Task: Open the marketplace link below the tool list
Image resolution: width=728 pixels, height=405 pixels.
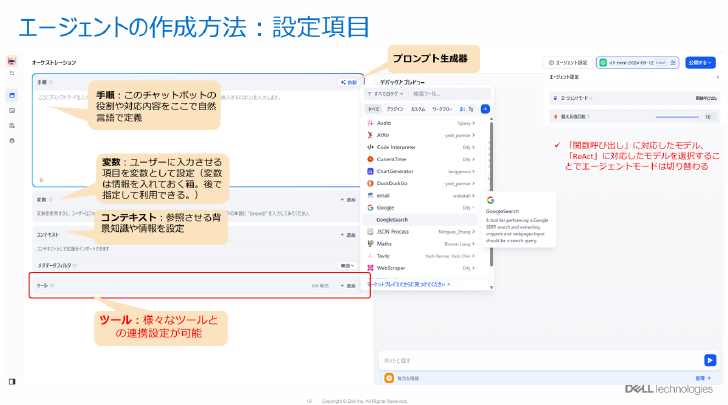Action: click(409, 284)
